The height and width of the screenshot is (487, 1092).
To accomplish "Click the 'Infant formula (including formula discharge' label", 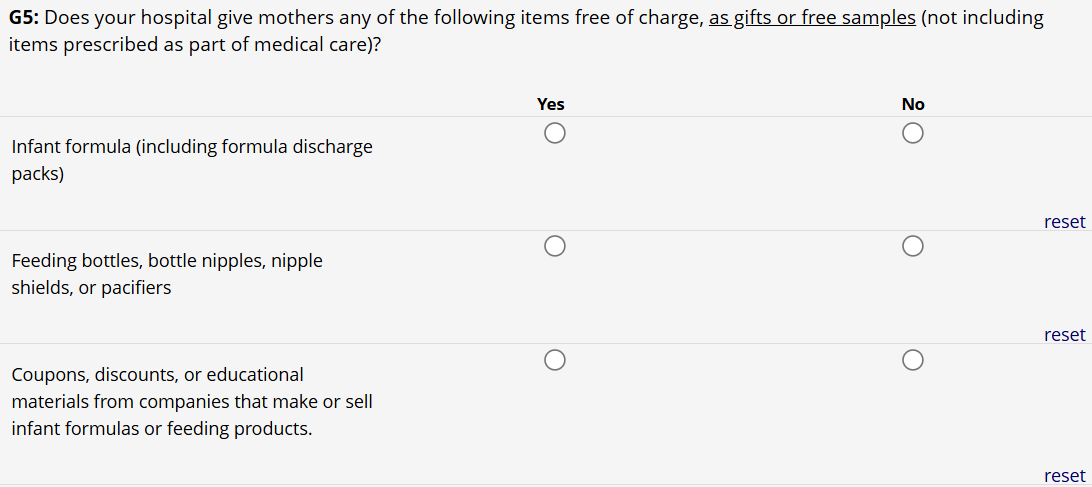I will (x=192, y=147).
